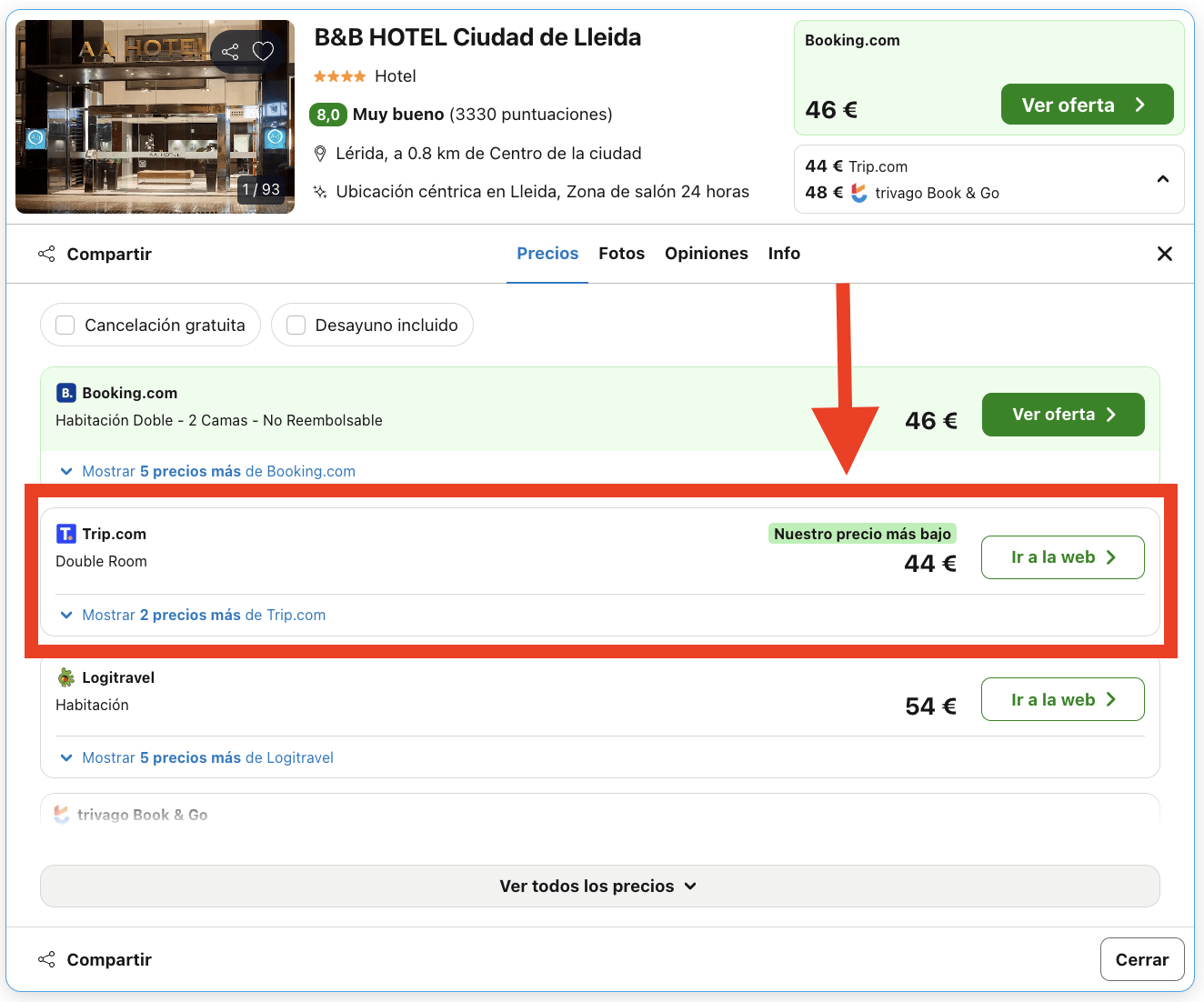This screenshot has height=1002, width=1204.
Task: Click the 8,0 rating badge
Action: (x=328, y=115)
